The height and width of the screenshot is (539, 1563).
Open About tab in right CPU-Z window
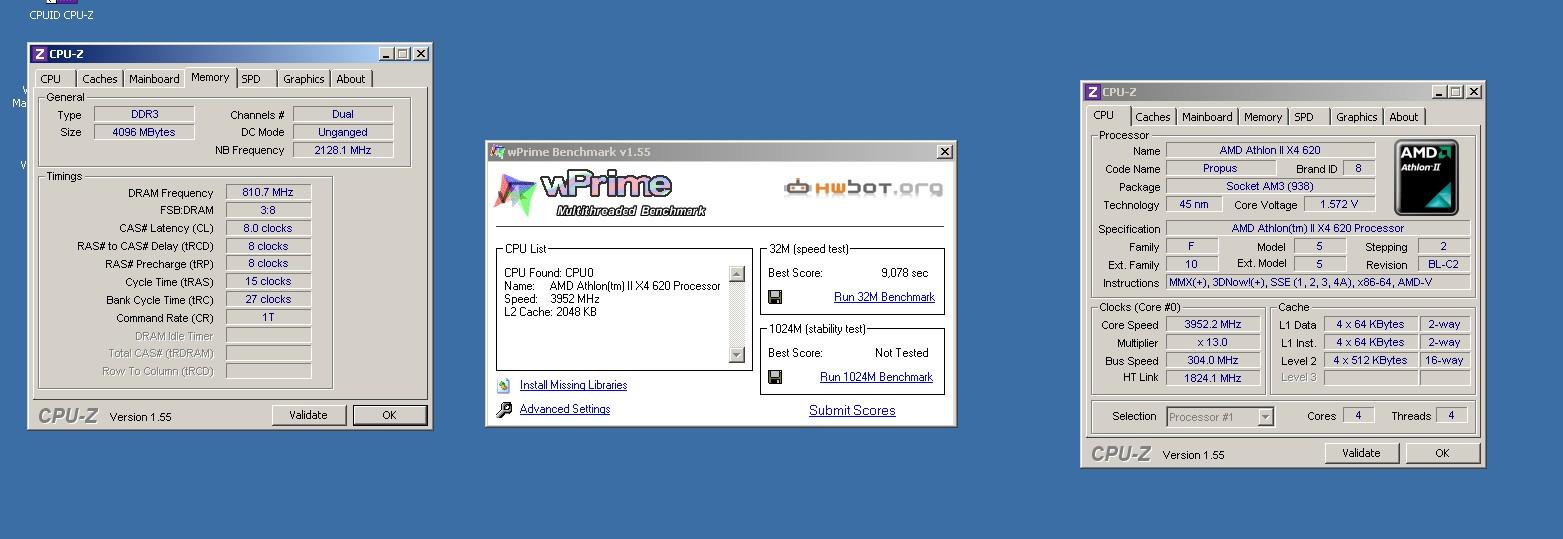1404,117
